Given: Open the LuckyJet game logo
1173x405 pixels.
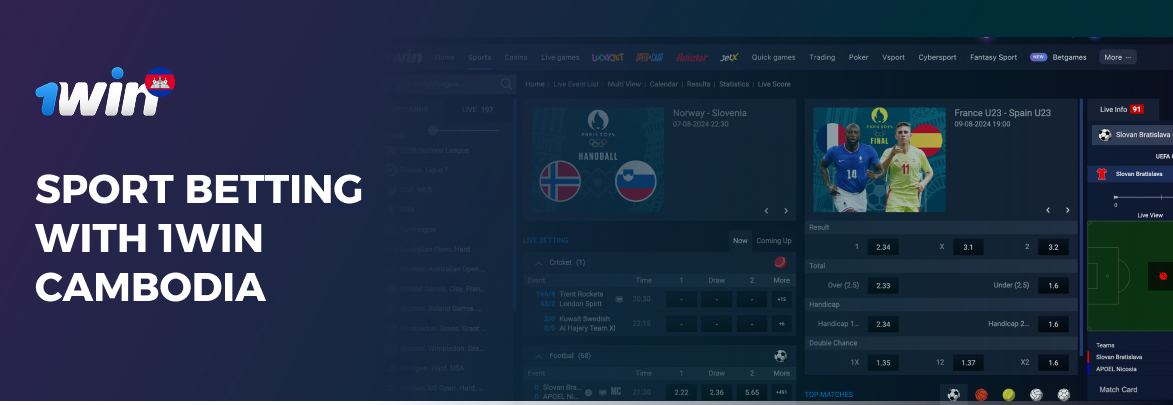Looking at the screenshot, I should coord(607,58).
